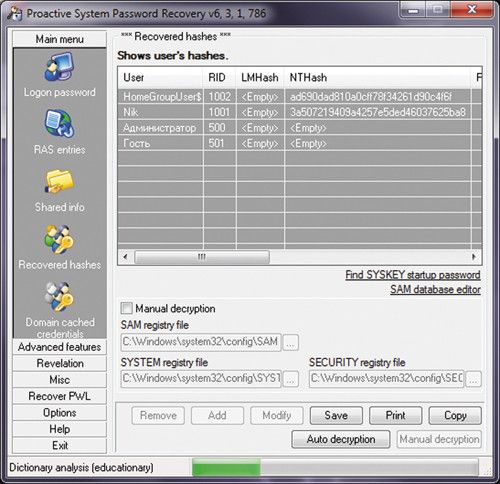This screenshot has height=484, width=500.
Task: Select the Recovered hashes icon
Action: (x=59, y=239)
